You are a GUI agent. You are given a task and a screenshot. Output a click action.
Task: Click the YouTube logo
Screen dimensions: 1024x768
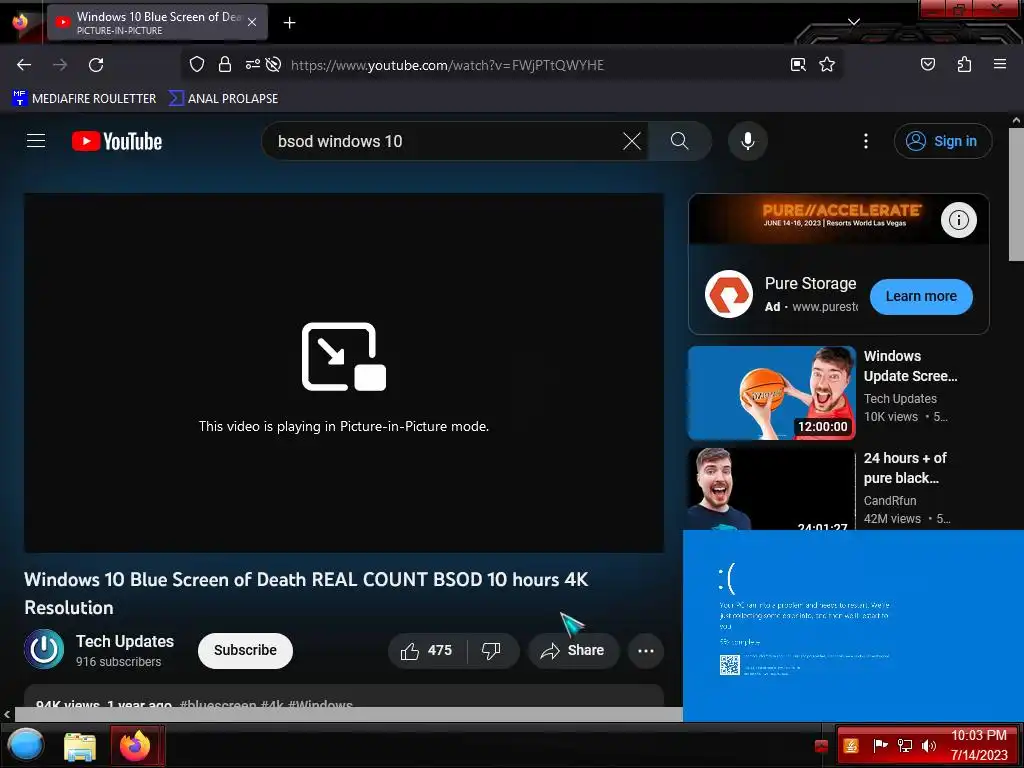pyautogui.click(x=117, y=141)
